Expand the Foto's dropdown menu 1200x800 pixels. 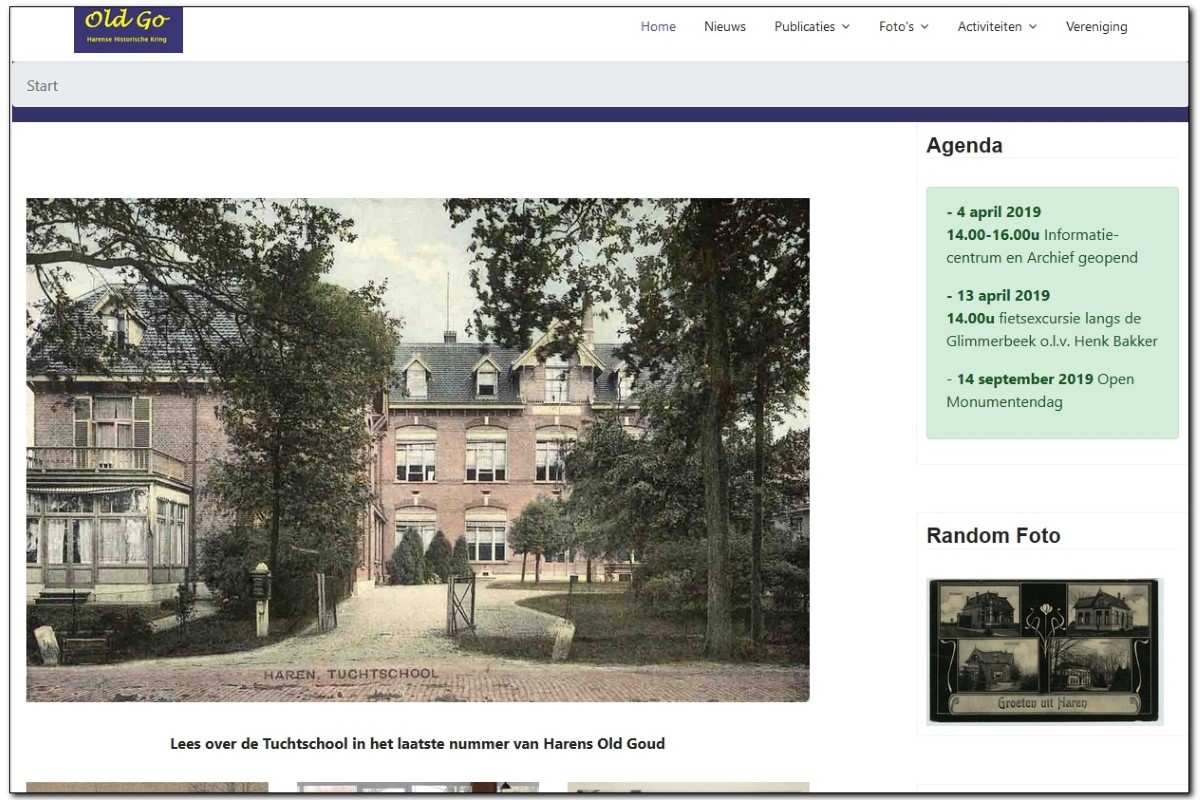click(x=904, y=27)
